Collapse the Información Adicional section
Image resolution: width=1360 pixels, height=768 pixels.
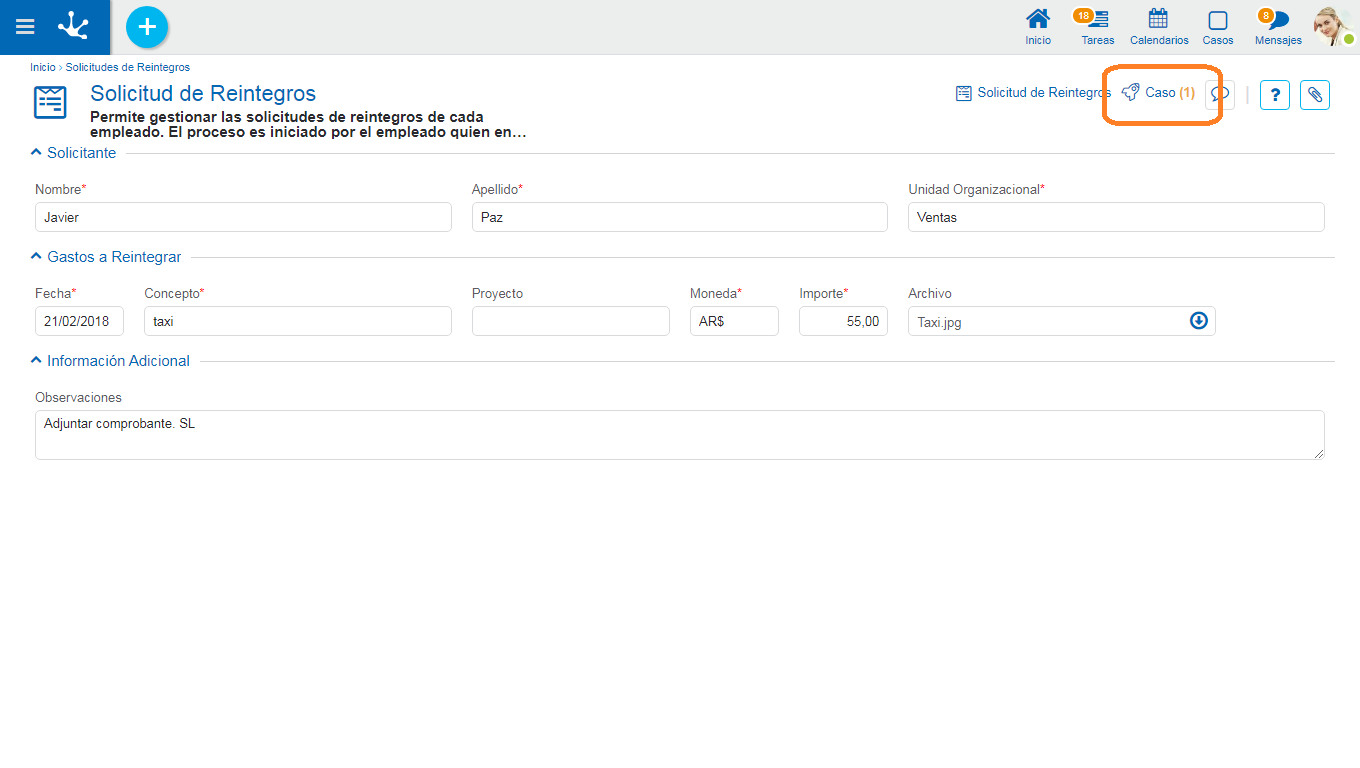click(37, 361)
